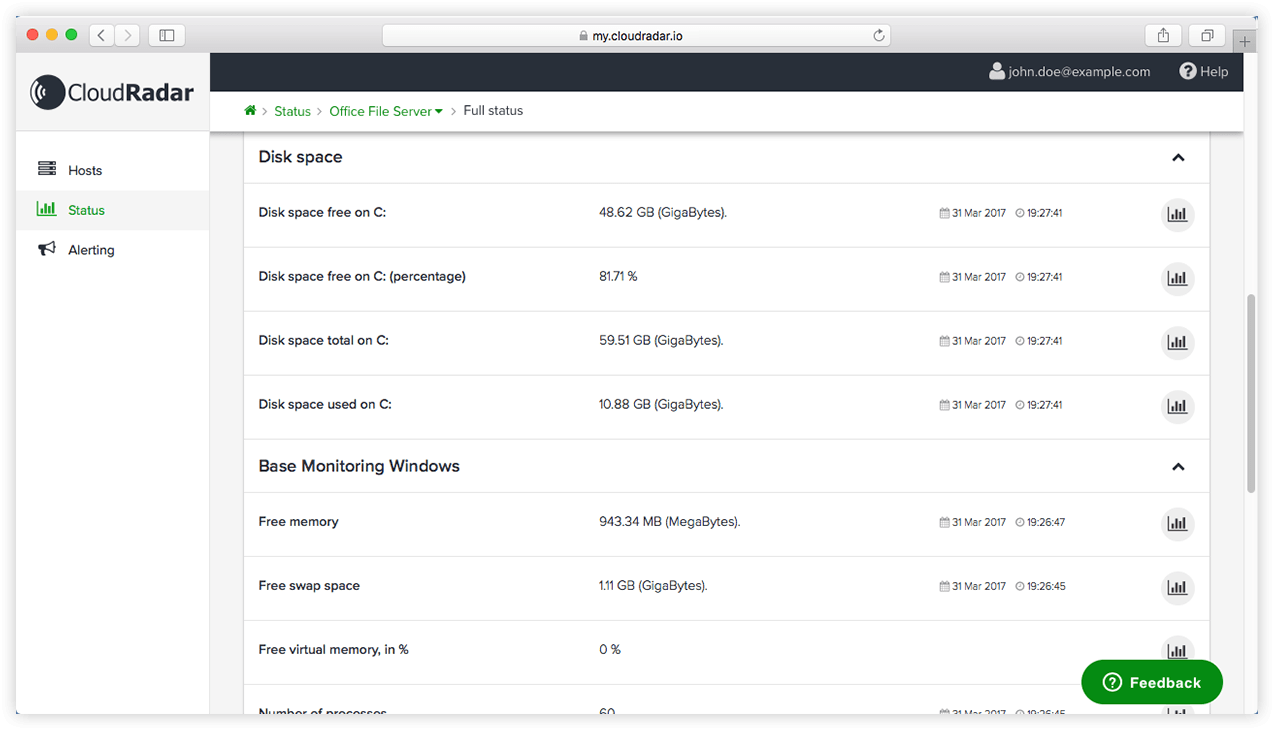Open chart for Free swap space

[x=1178, y=588]
